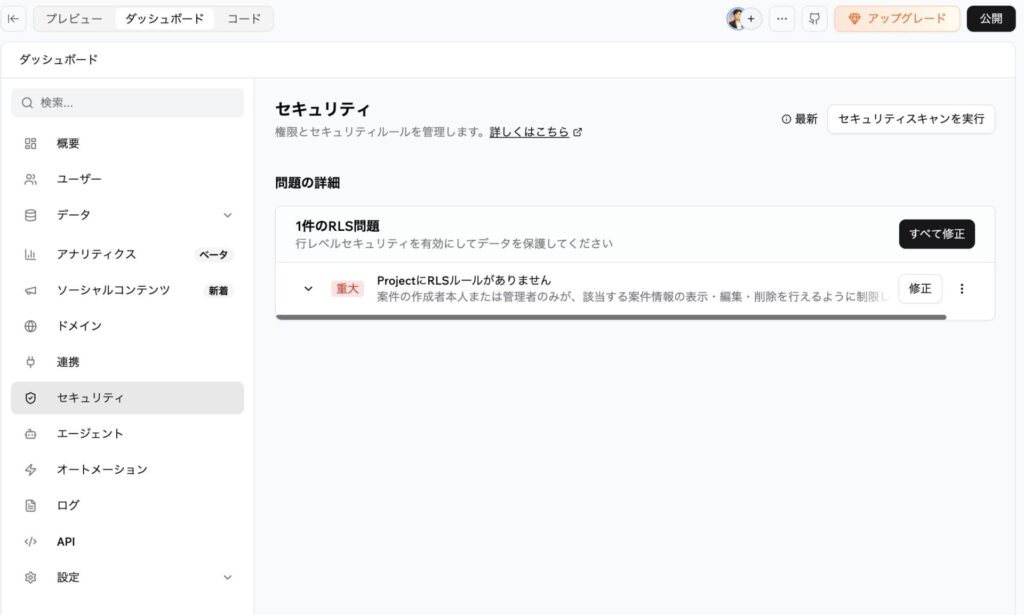Viewport: 1024px width, 615px height.
Task: Expand the 設定 section chevron
Action: tap(227, 577)
